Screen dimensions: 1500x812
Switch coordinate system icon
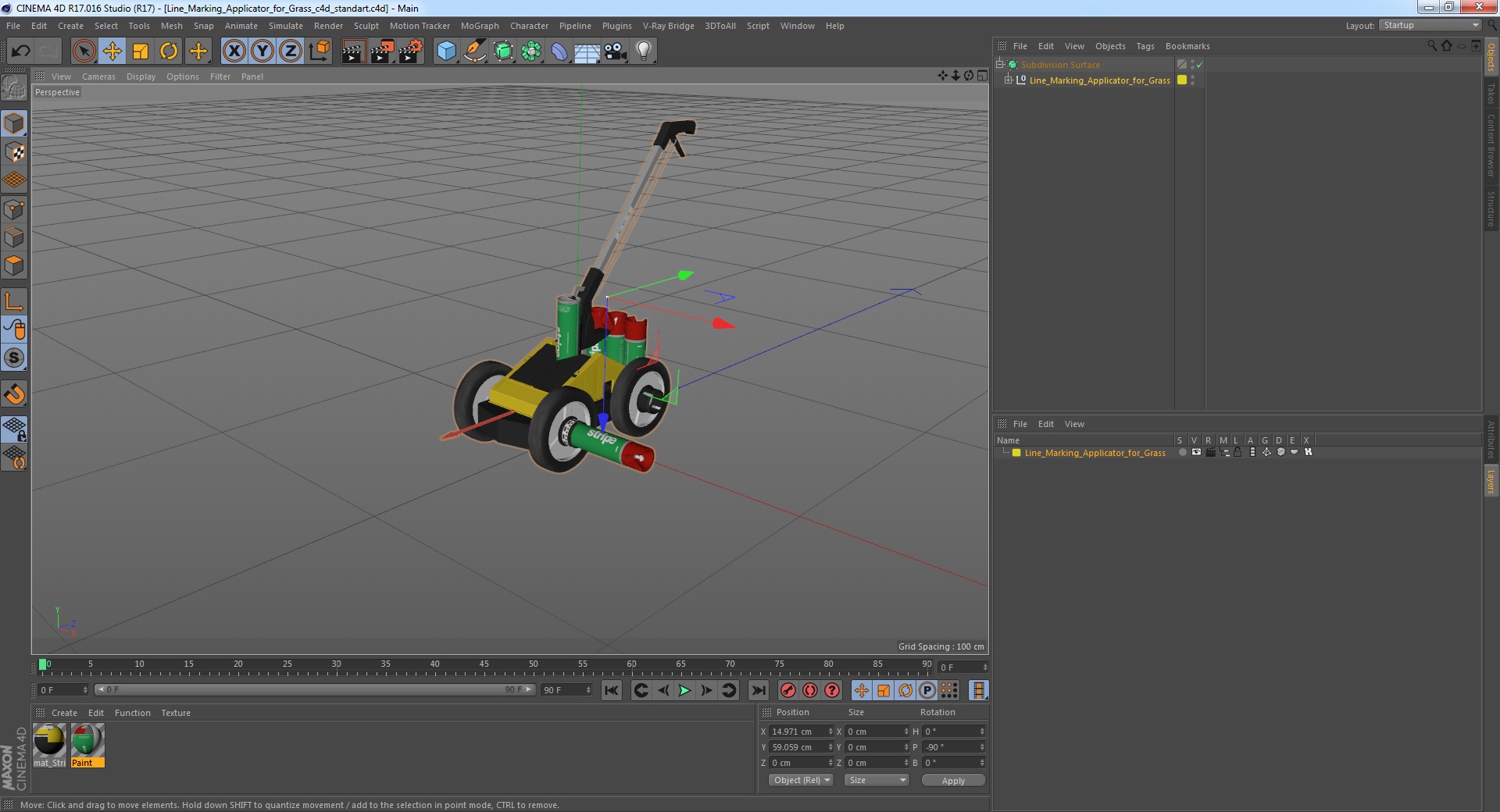click(320, 52)
